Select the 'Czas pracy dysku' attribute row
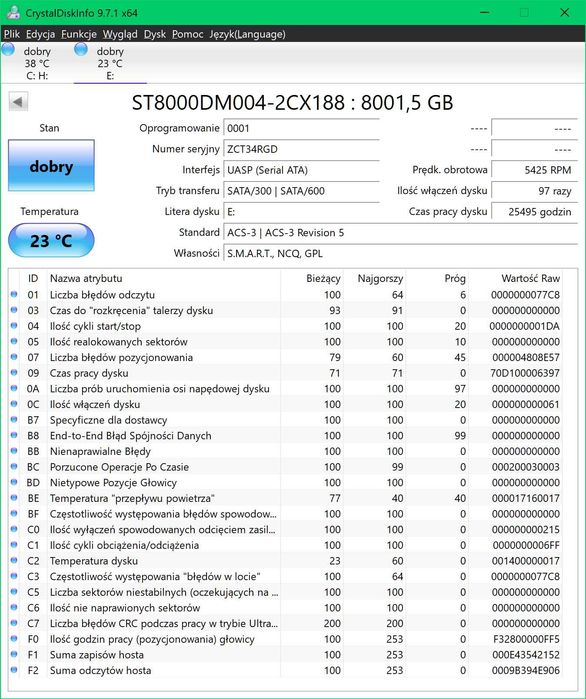This screenshot has height=699, width=586. (x=285, y=373)
